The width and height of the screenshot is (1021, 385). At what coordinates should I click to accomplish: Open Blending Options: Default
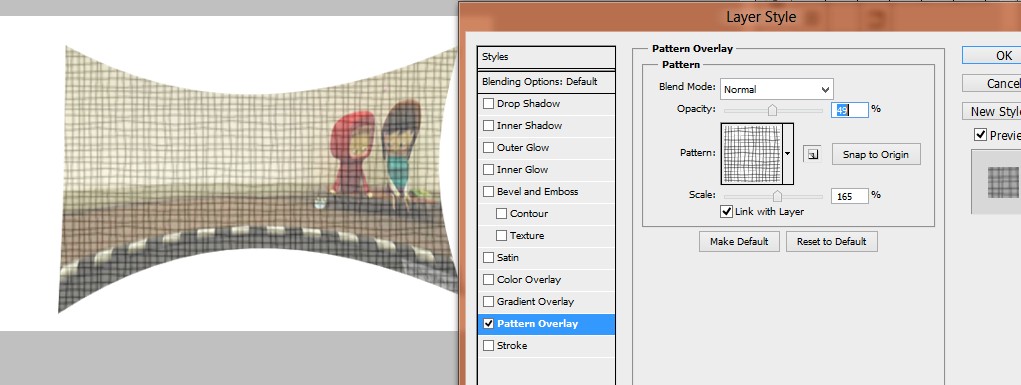tap(546, 82)
